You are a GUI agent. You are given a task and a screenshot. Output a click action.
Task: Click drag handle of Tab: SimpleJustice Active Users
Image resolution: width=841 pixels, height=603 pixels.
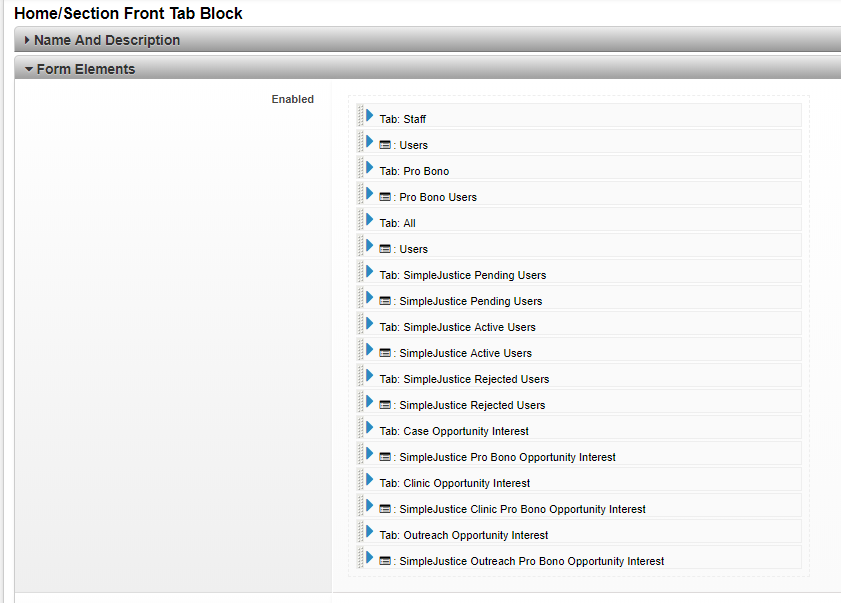(360, 323)
